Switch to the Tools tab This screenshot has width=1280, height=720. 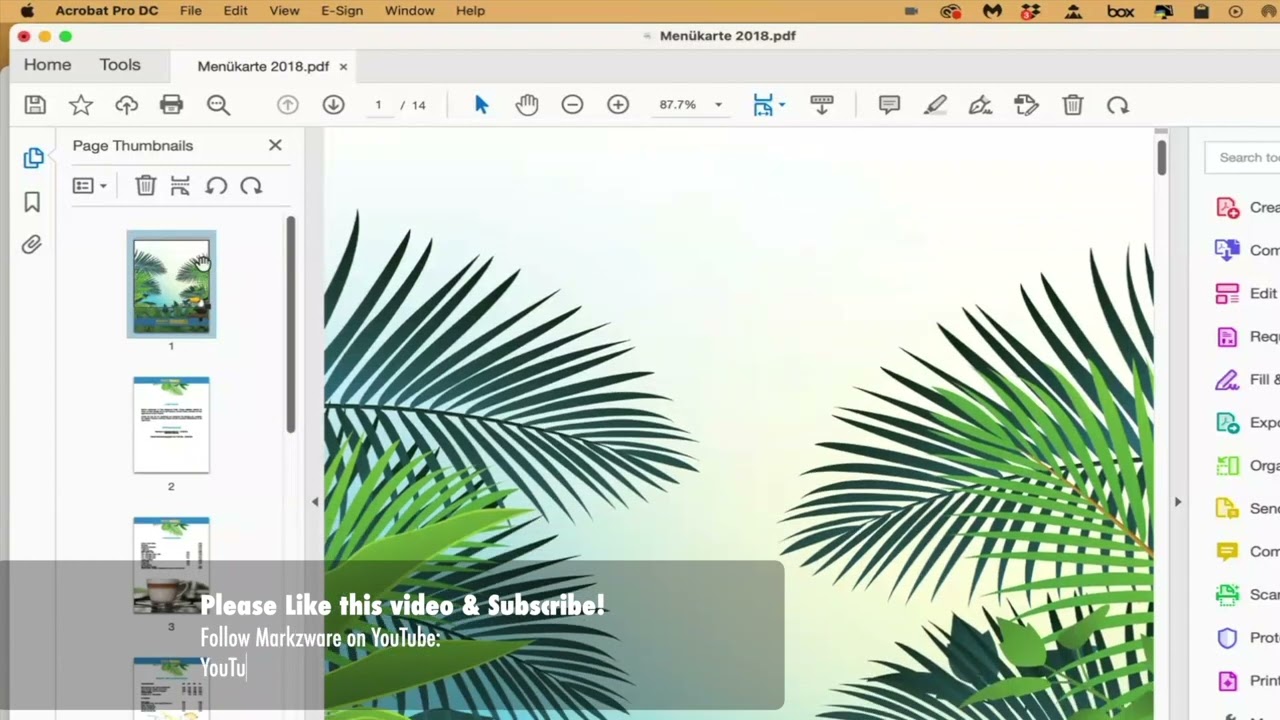click(120, 65)
